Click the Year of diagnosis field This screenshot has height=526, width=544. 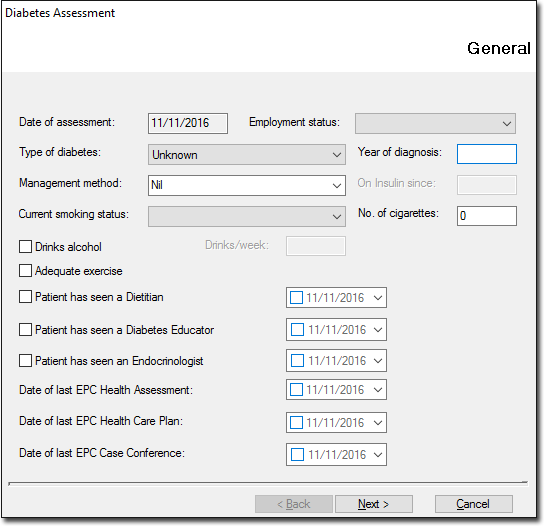click(487, 154)
